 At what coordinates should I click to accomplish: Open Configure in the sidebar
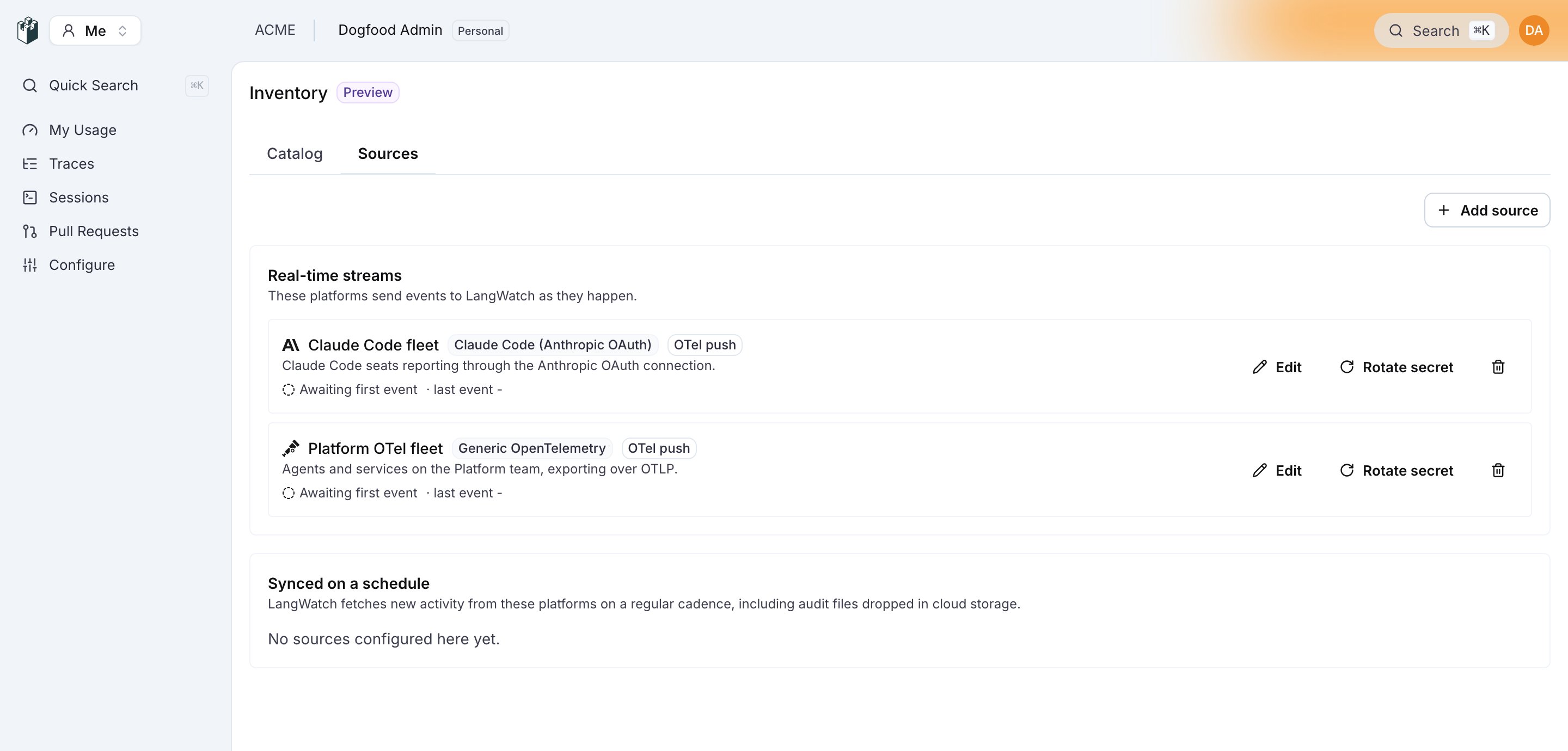[x=82, y=264]
